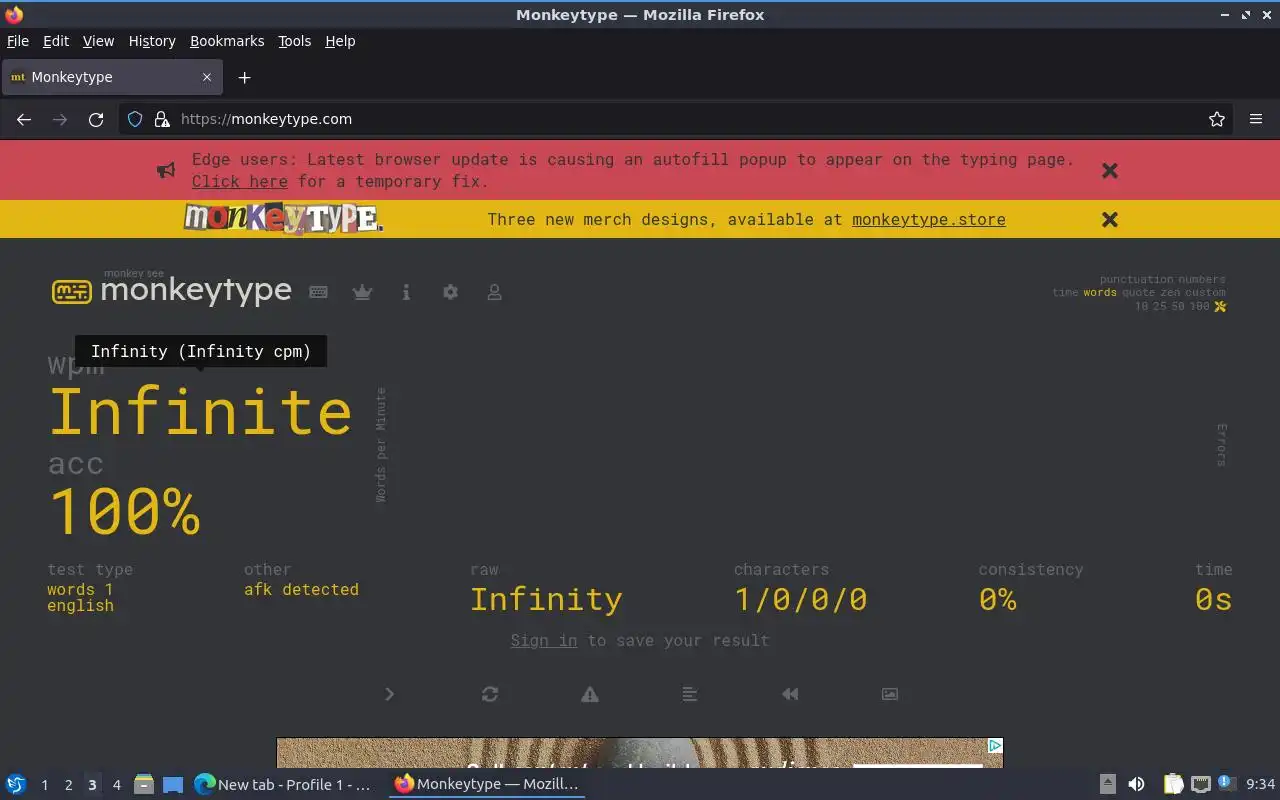Start next test with chevron icon
Image resolution: width=1280 pixels, height=800 pixels.
point(389,694)
